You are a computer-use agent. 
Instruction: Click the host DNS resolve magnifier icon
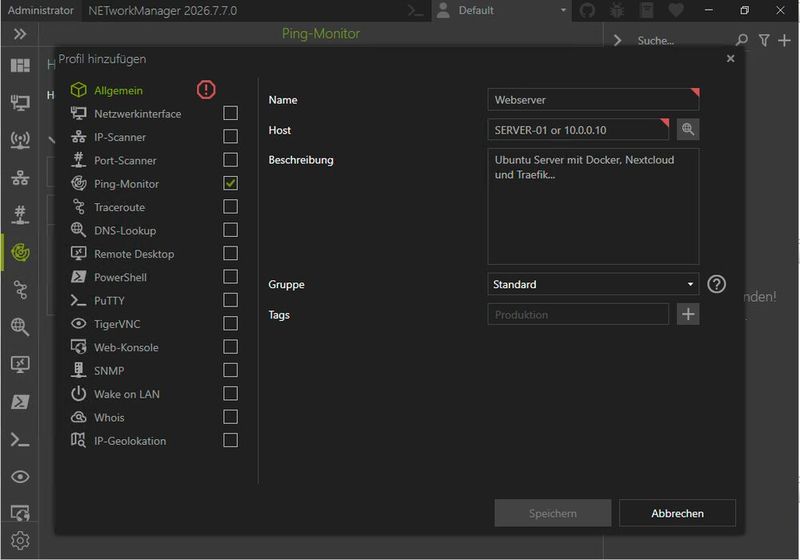pos(688,130)
